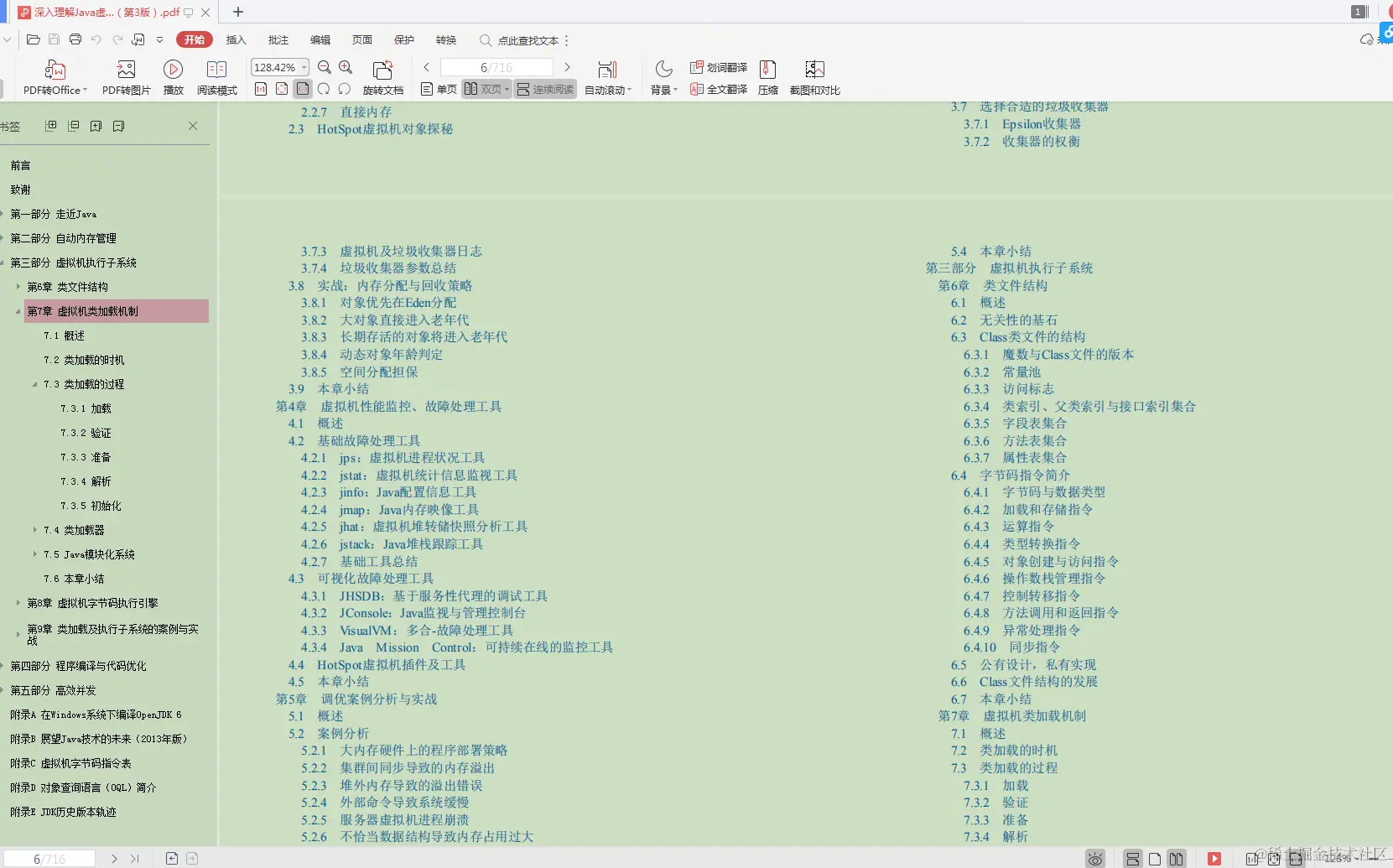Viewport: 1393px width, 868px height.
Task: Toggle 双页 two-page view
Action: [485, 88]
